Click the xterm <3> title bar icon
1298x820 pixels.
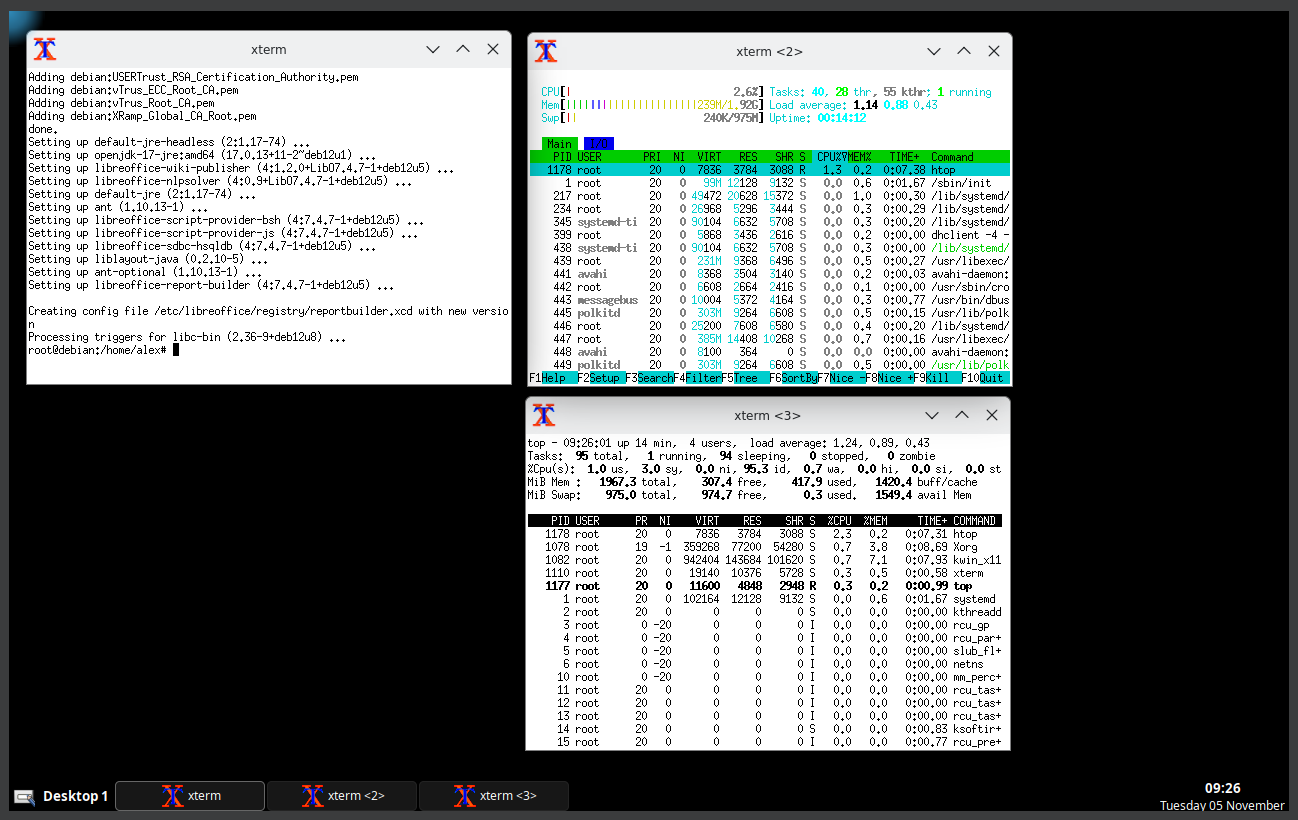click(x=545, y=415)
